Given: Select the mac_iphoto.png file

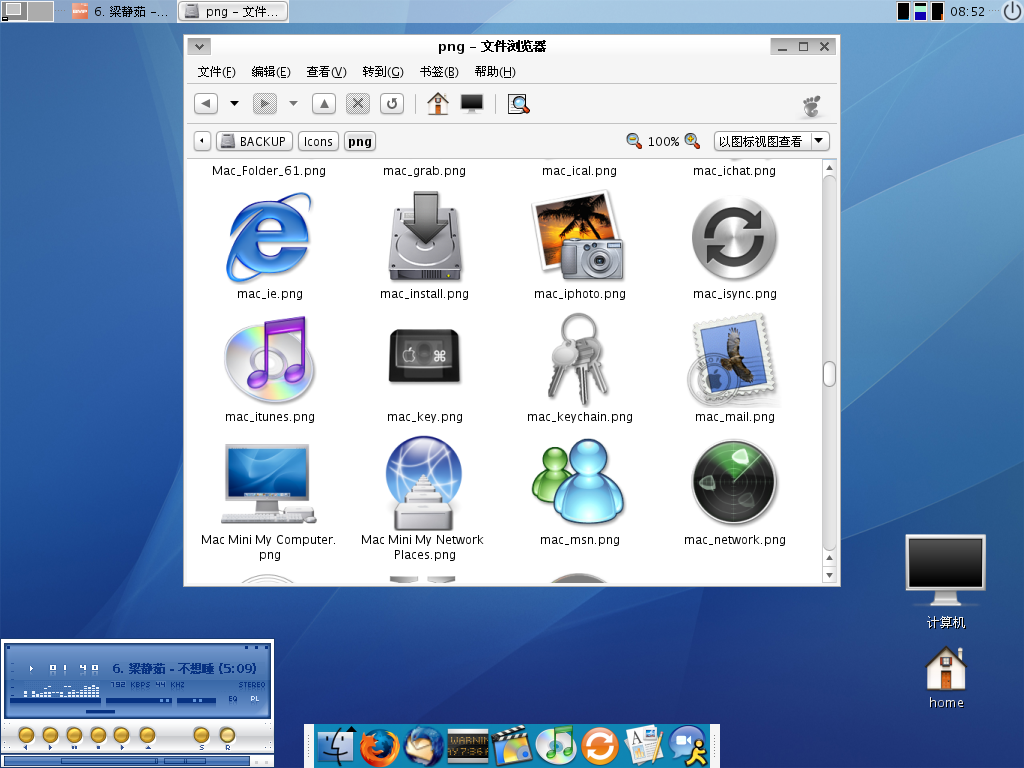Looking at the screenshot, I should tap(579, 236).
